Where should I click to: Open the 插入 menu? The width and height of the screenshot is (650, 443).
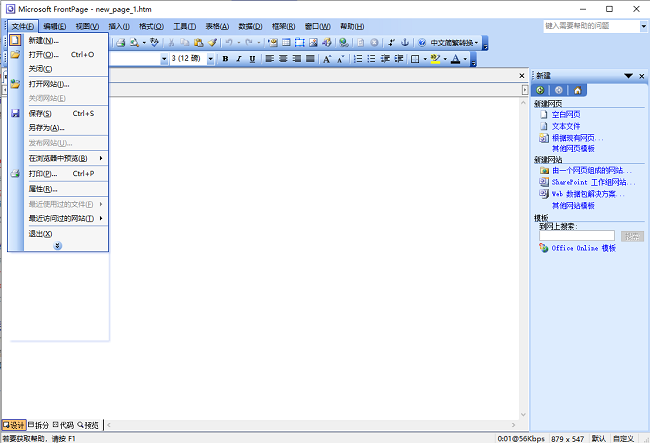(x=118, y=26)
